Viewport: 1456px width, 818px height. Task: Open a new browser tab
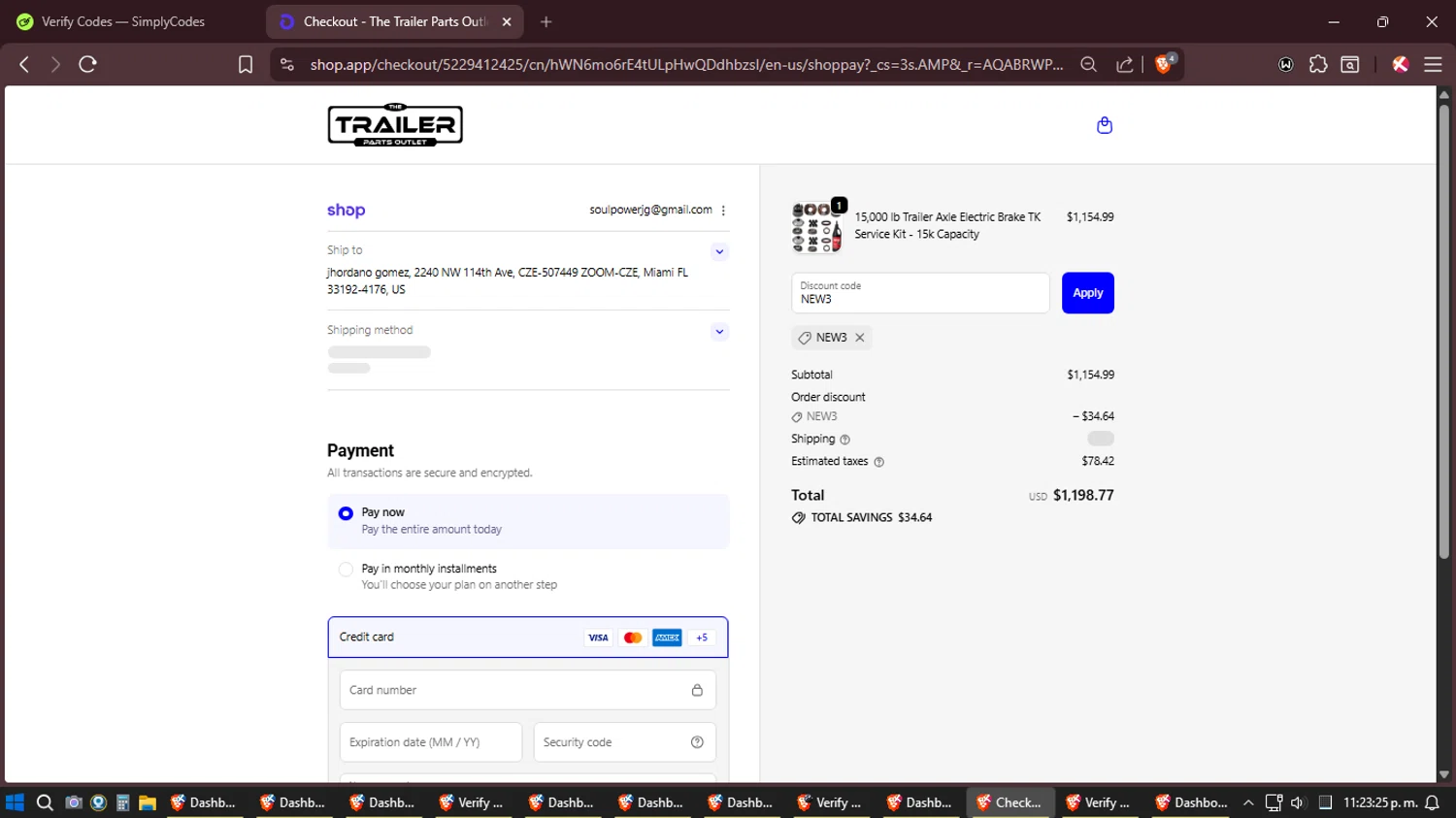(x=546, y=21)
